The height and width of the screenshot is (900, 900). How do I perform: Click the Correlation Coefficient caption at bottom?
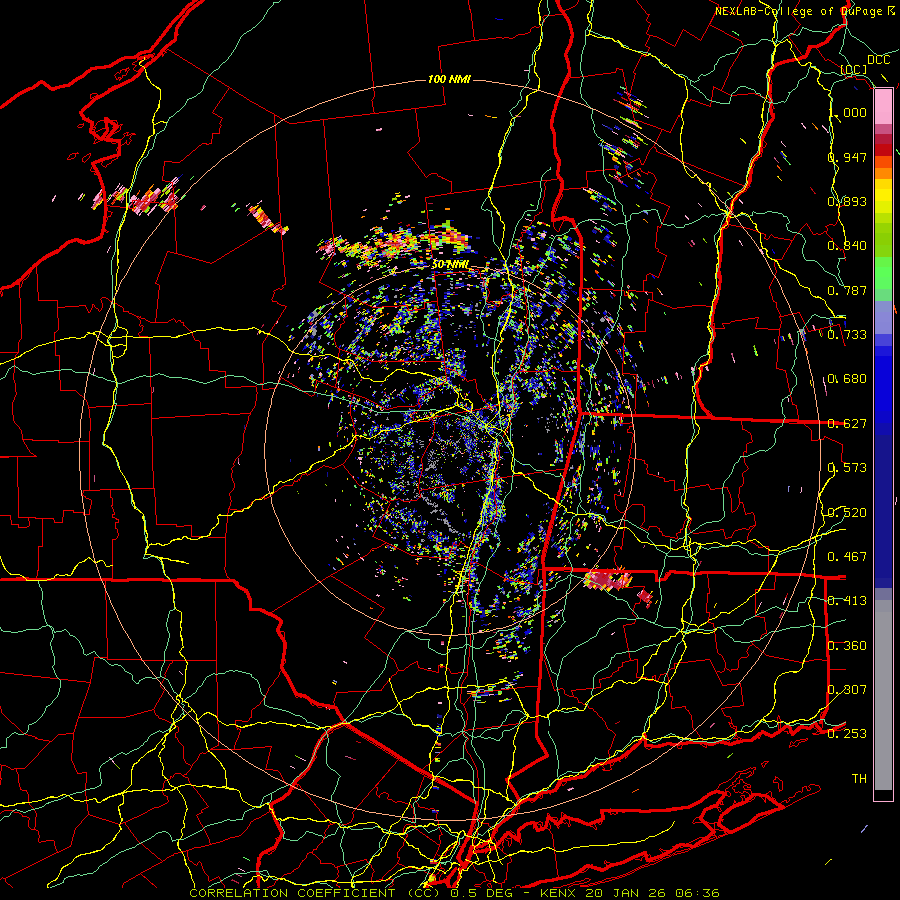click(454, 893)
